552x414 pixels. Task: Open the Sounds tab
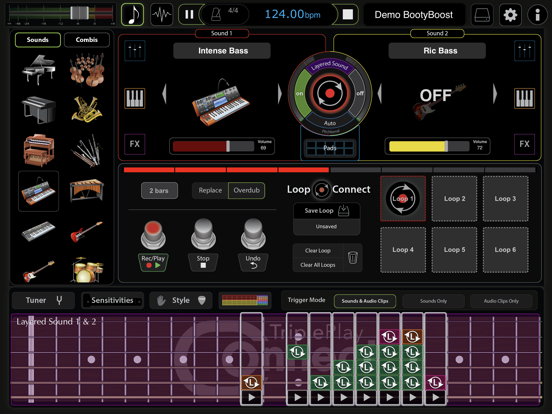[x=38, y=40]
